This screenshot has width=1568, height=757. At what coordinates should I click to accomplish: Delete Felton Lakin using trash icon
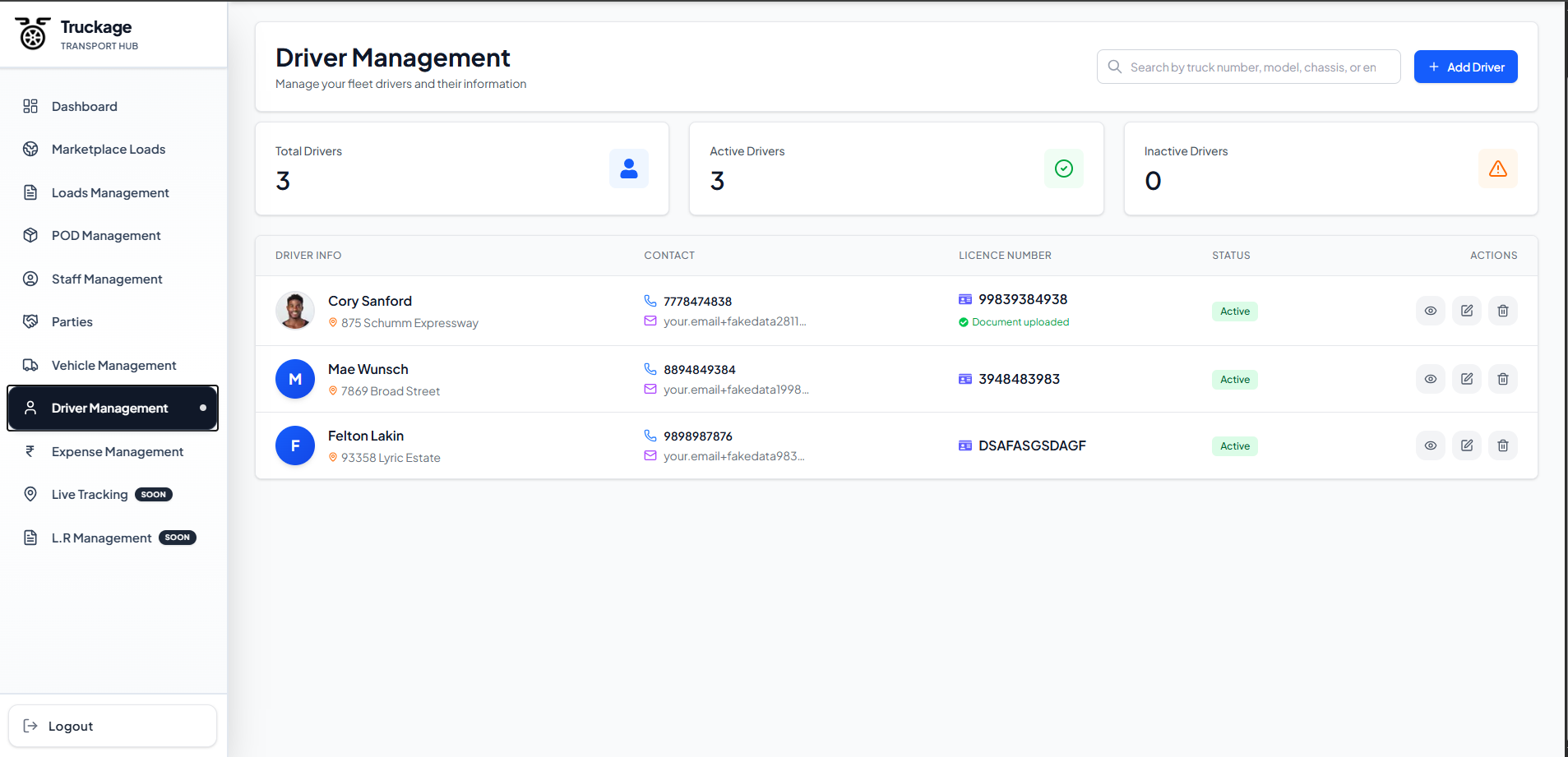pyautogui.click(x=1502, y=445)
